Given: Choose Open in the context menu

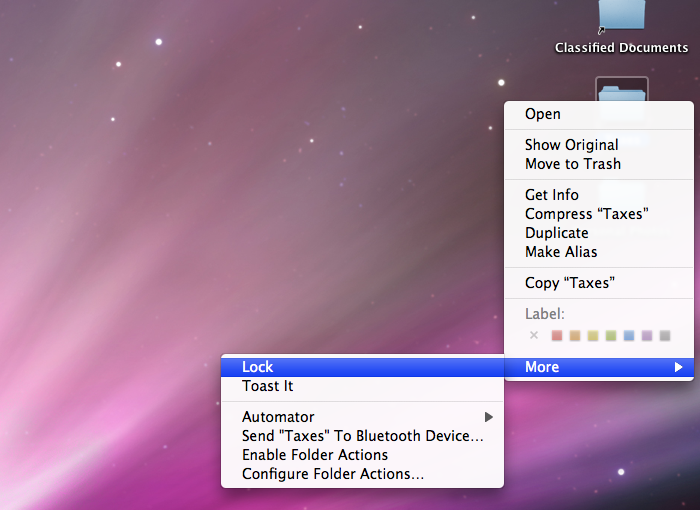Looking at the screenshot, I should 543,114.
